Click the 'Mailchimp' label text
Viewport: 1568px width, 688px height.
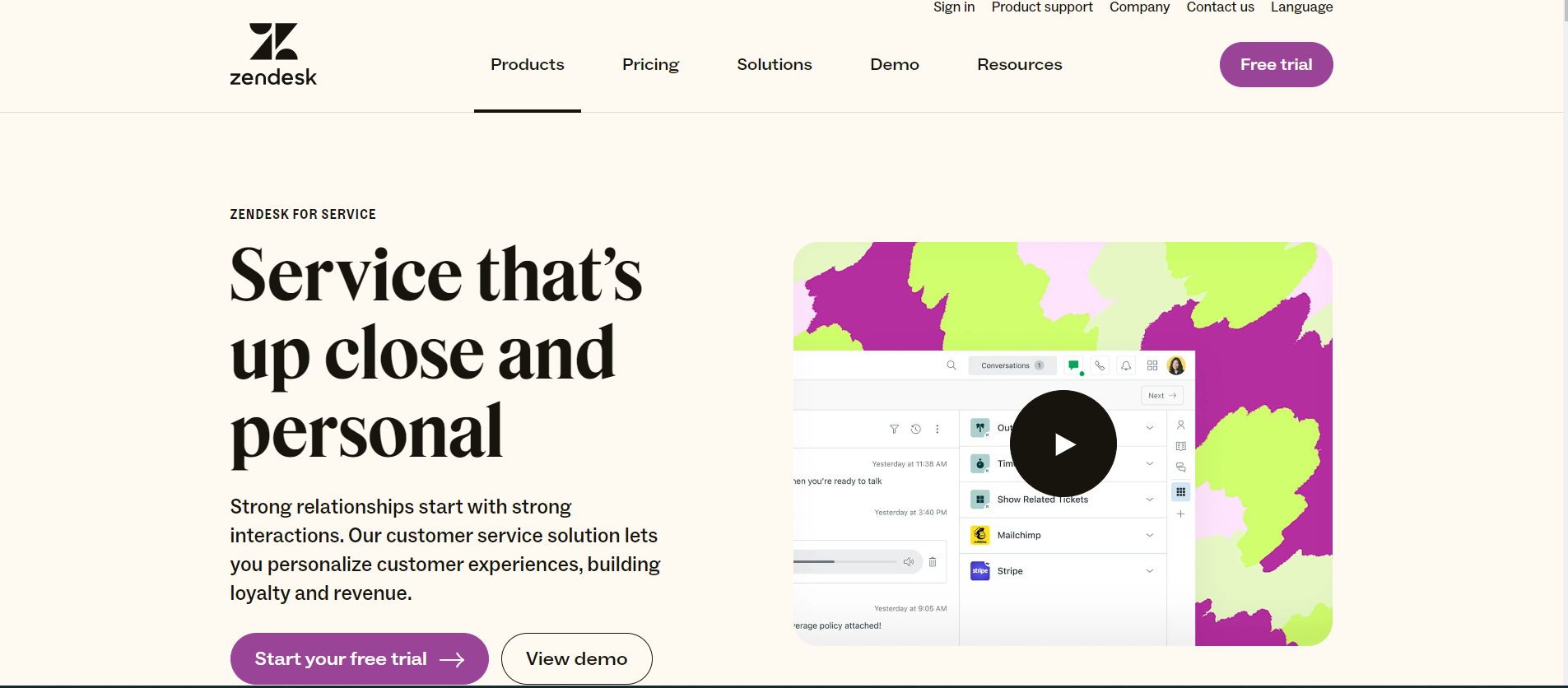pyautogui.click(x=1019, y=535)
